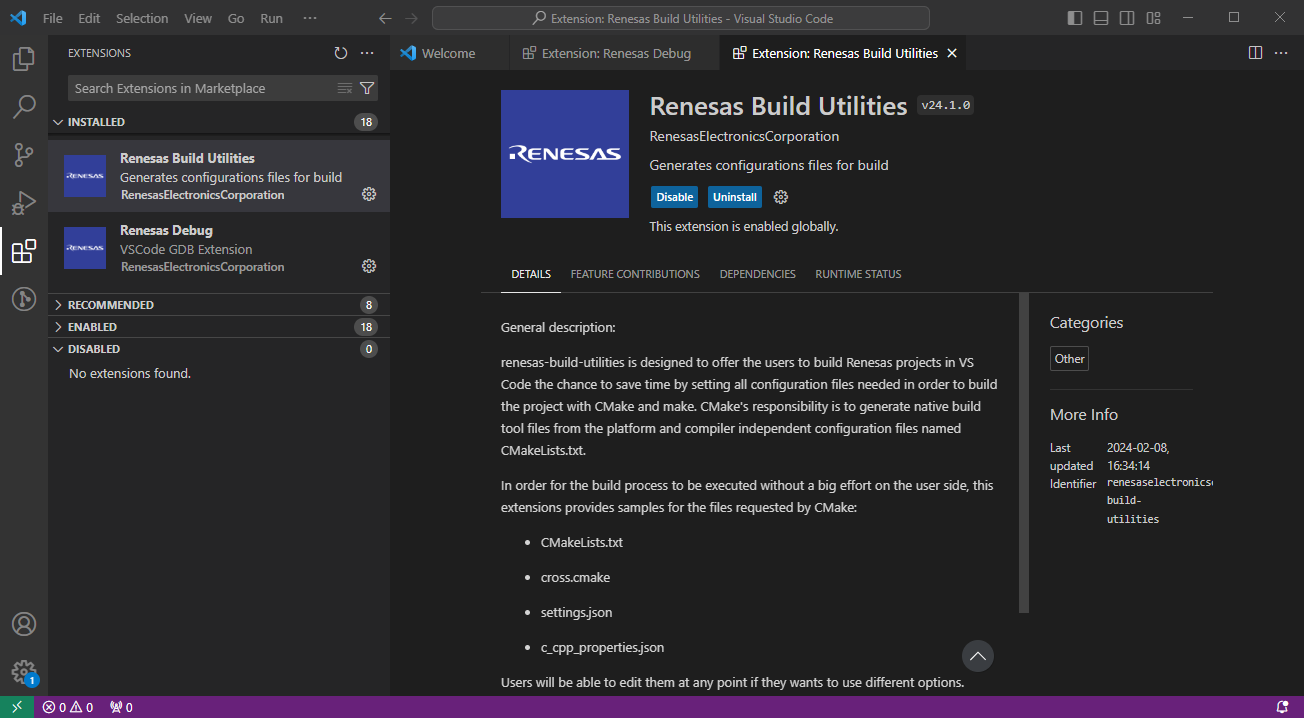Viewport: 1304px width, 718px height.
Task: Open Renesas Build Utilities list gear menu
Action: [369, 194]
